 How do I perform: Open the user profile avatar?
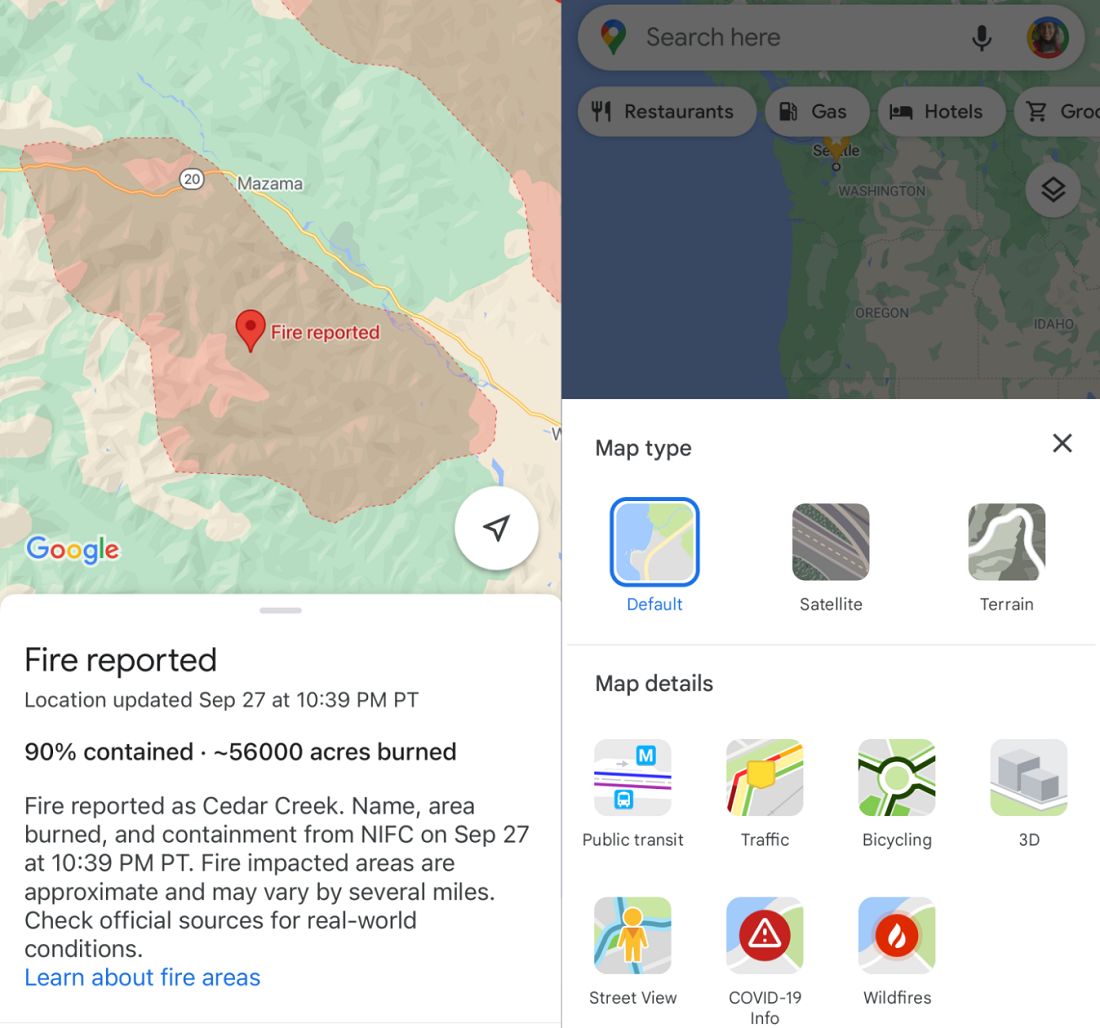(1047, 38)
